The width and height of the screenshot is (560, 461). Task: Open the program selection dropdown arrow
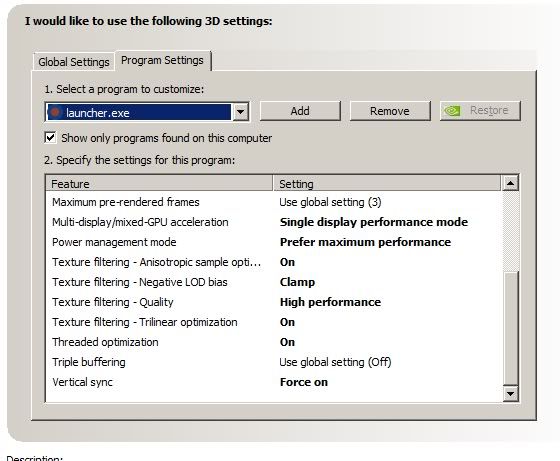pos(241,112)
